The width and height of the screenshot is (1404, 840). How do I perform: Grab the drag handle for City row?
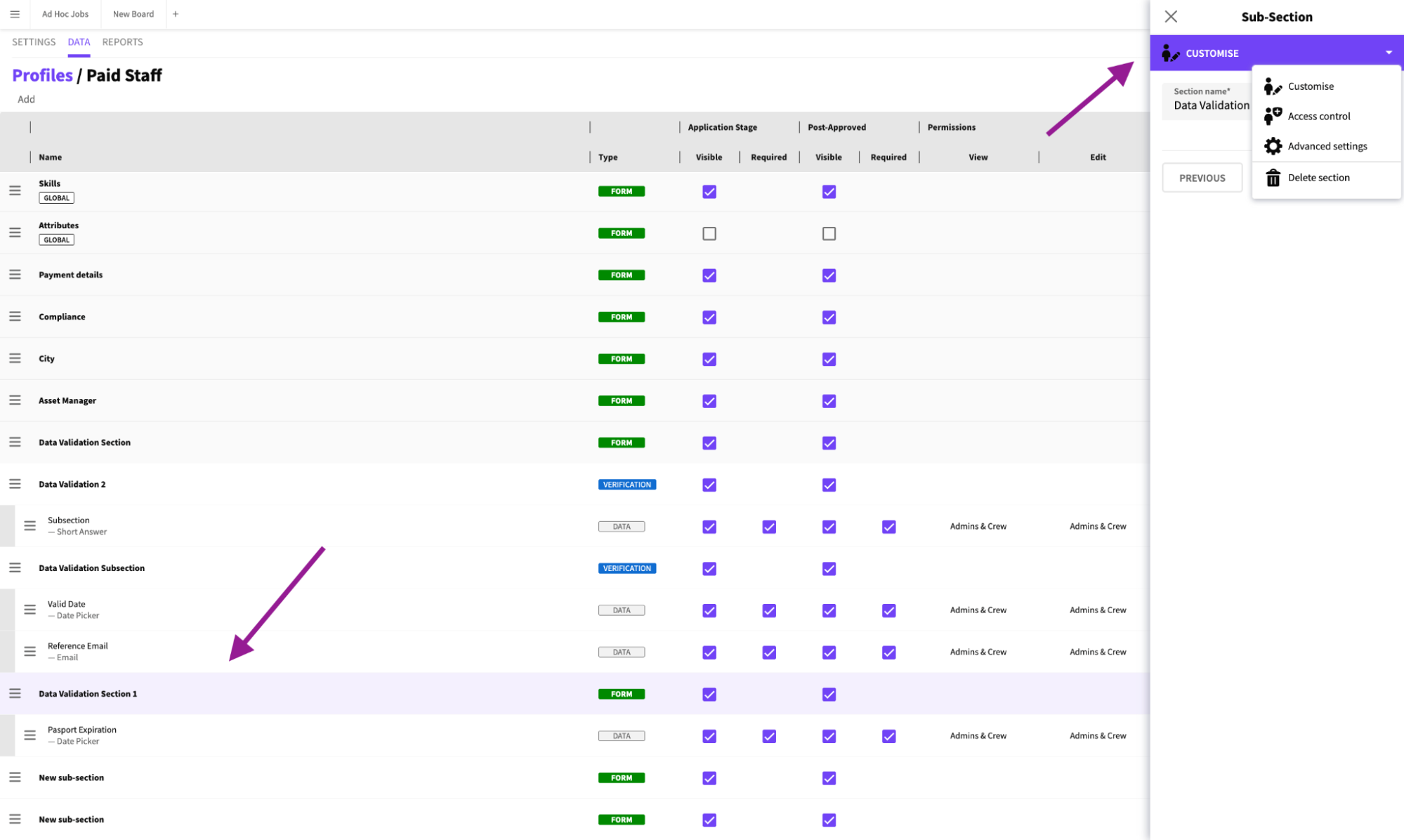(x=15, y=358)
